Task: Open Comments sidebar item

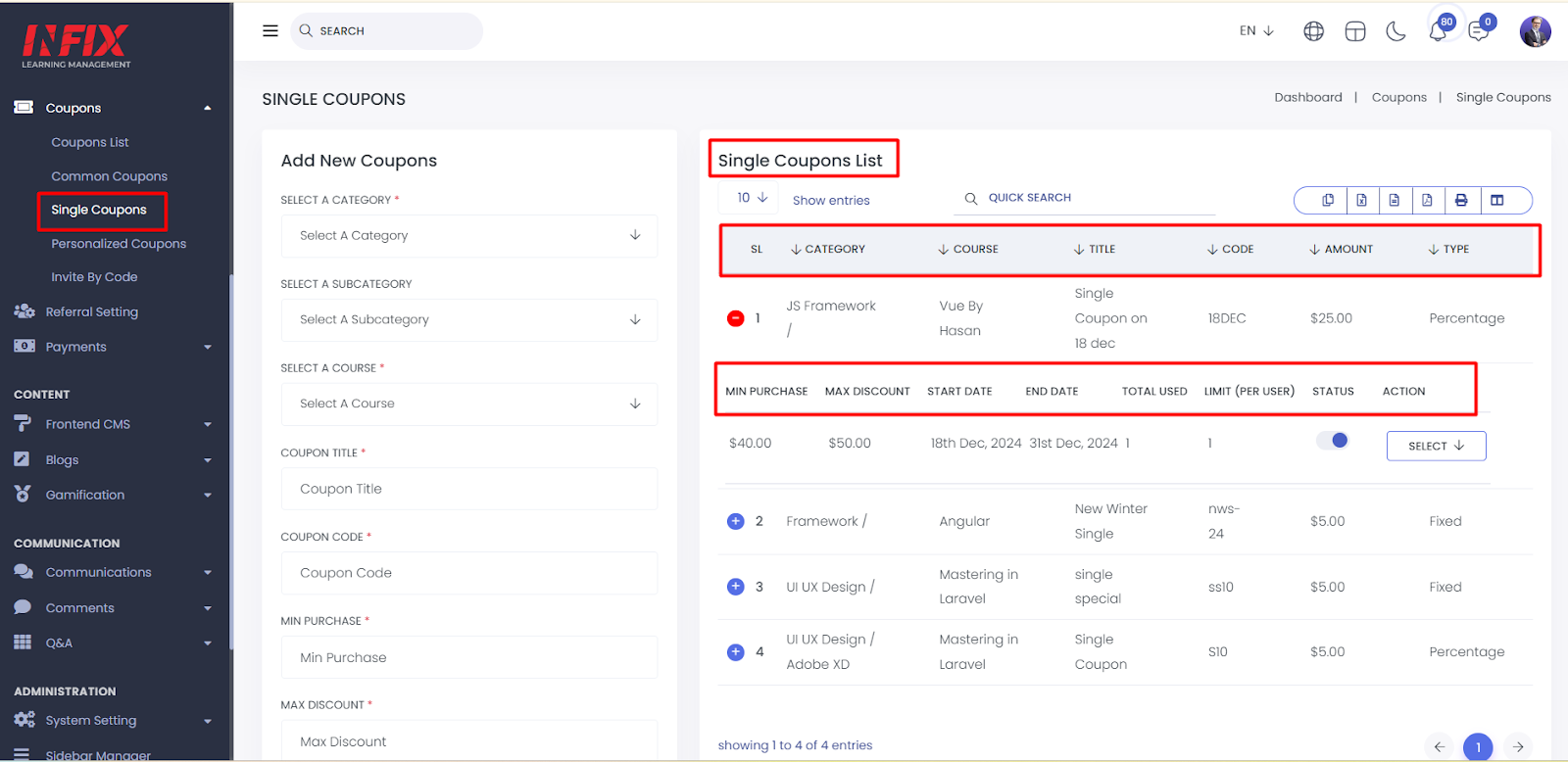Action: [x=113, y=607]
